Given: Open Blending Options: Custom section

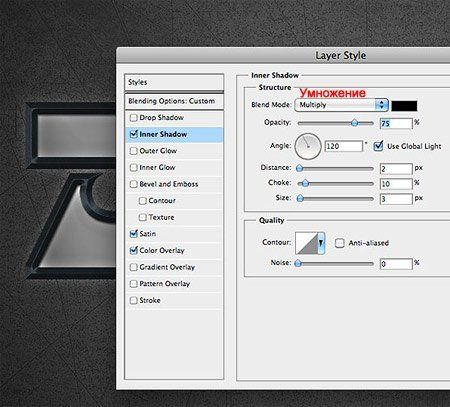Looking at the screenshot, I should pos(174,101).
